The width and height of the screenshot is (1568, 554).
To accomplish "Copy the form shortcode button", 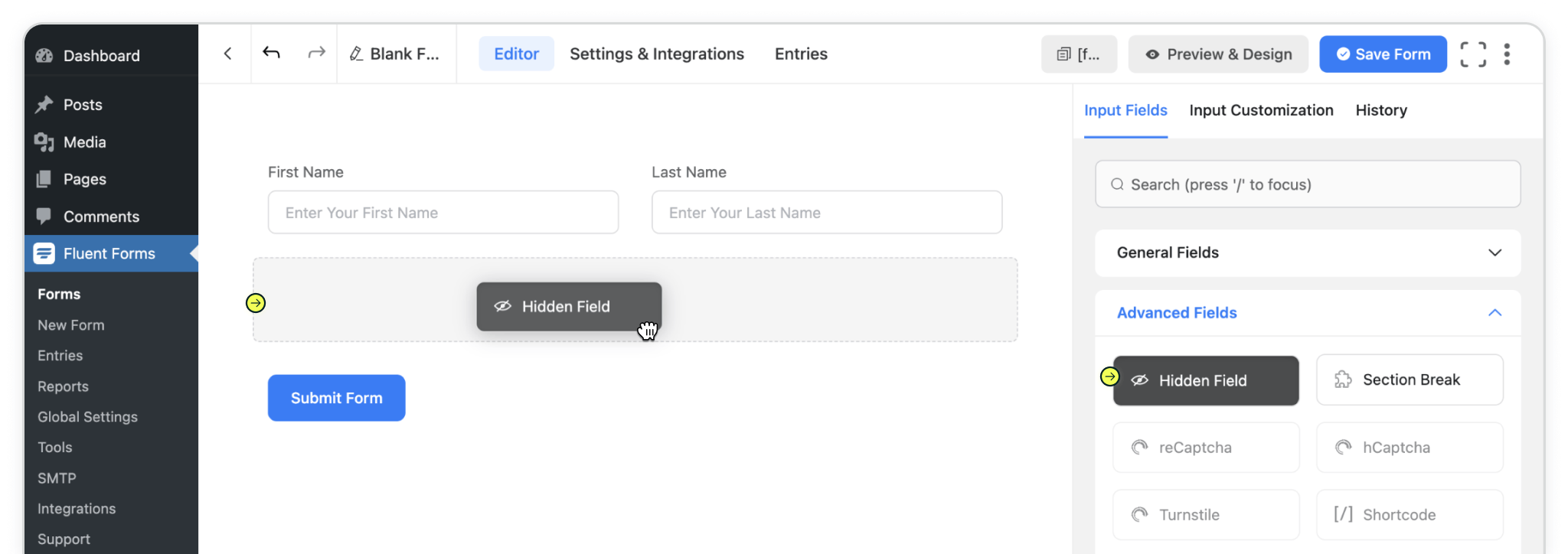I will [1079, 54].
